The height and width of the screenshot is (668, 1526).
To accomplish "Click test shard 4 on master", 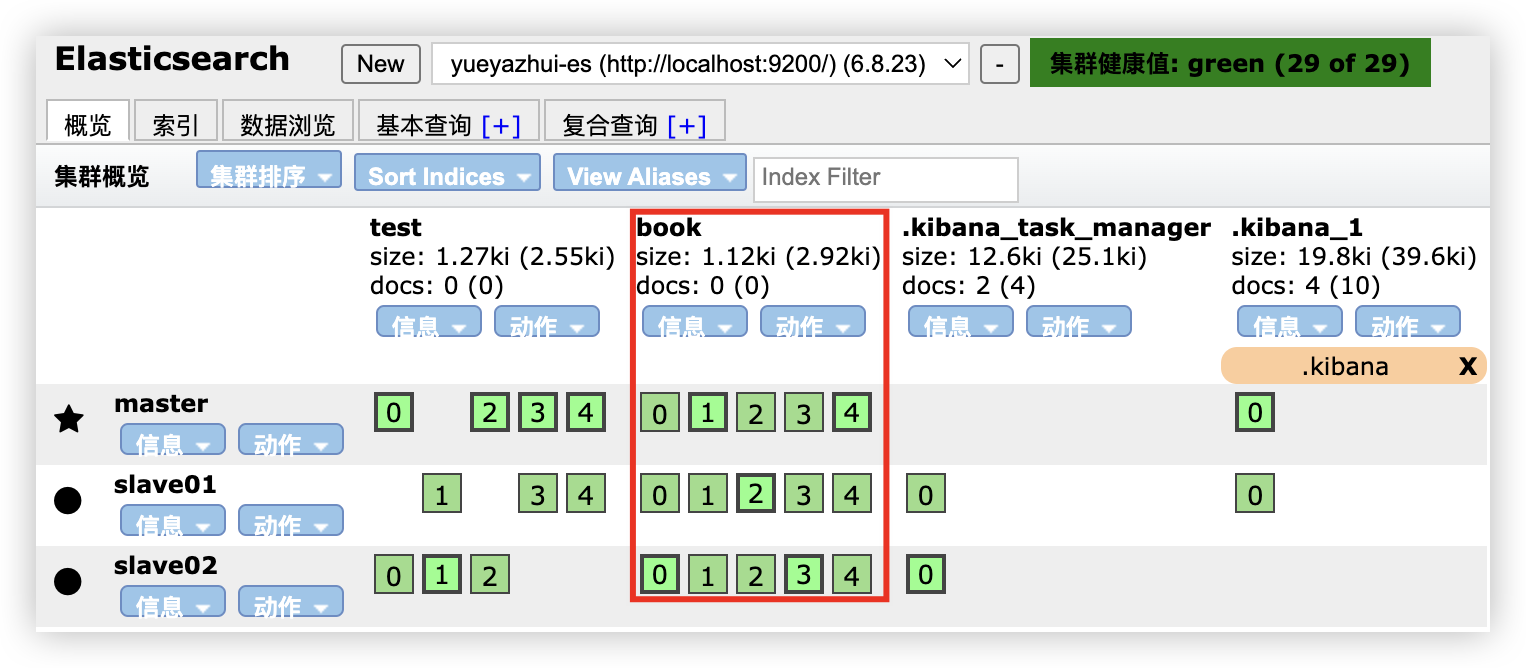I will click(586, 413).
